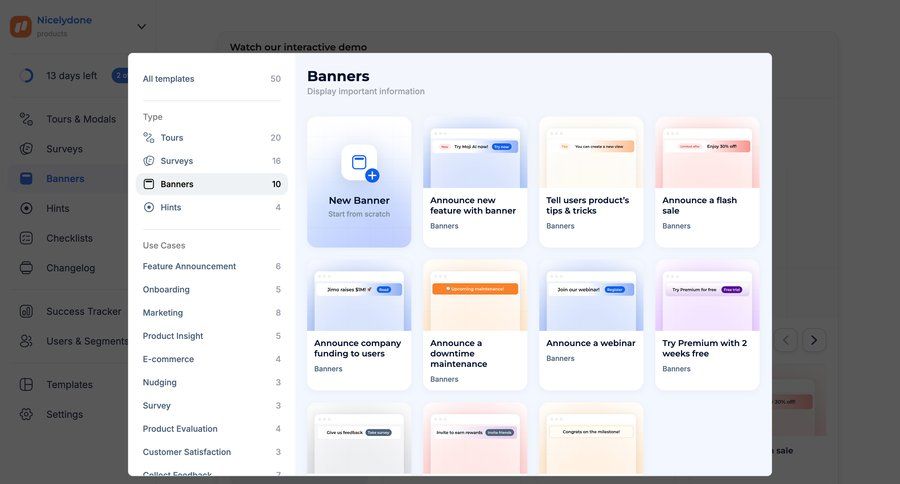The image size is (900, 484).
Task: Open the Success Tracker sidebar icon
Action: pyautogui.click(x=26, y=311)
